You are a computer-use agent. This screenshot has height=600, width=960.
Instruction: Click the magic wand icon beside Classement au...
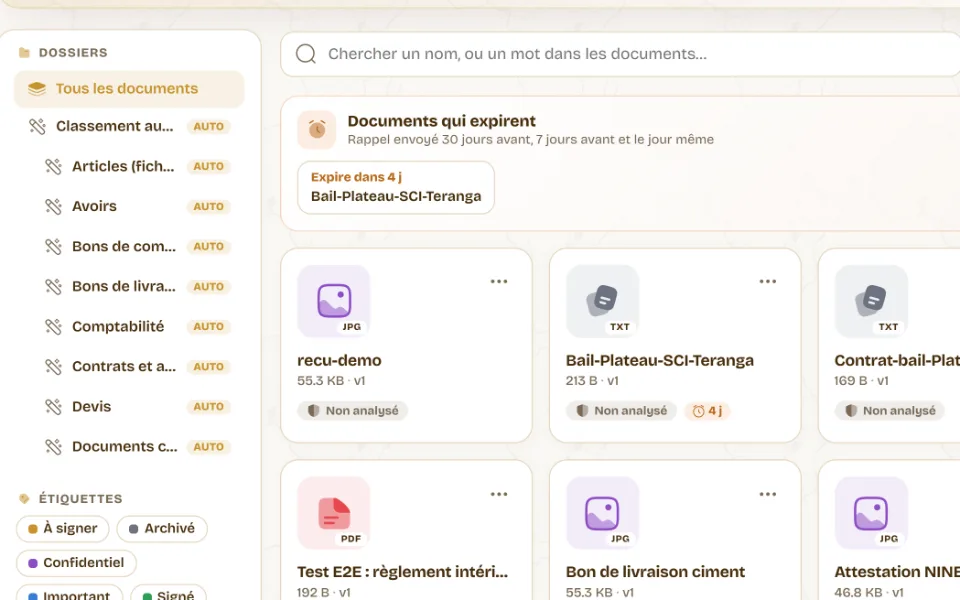(x=37, y=126)
